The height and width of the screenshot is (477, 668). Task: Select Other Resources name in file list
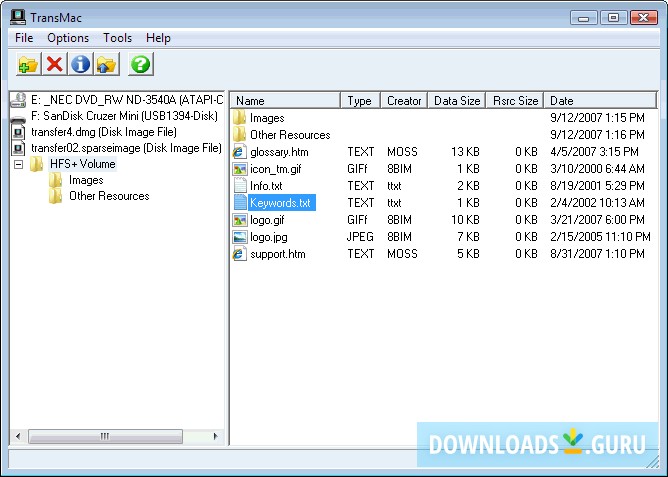click(290, 135)
